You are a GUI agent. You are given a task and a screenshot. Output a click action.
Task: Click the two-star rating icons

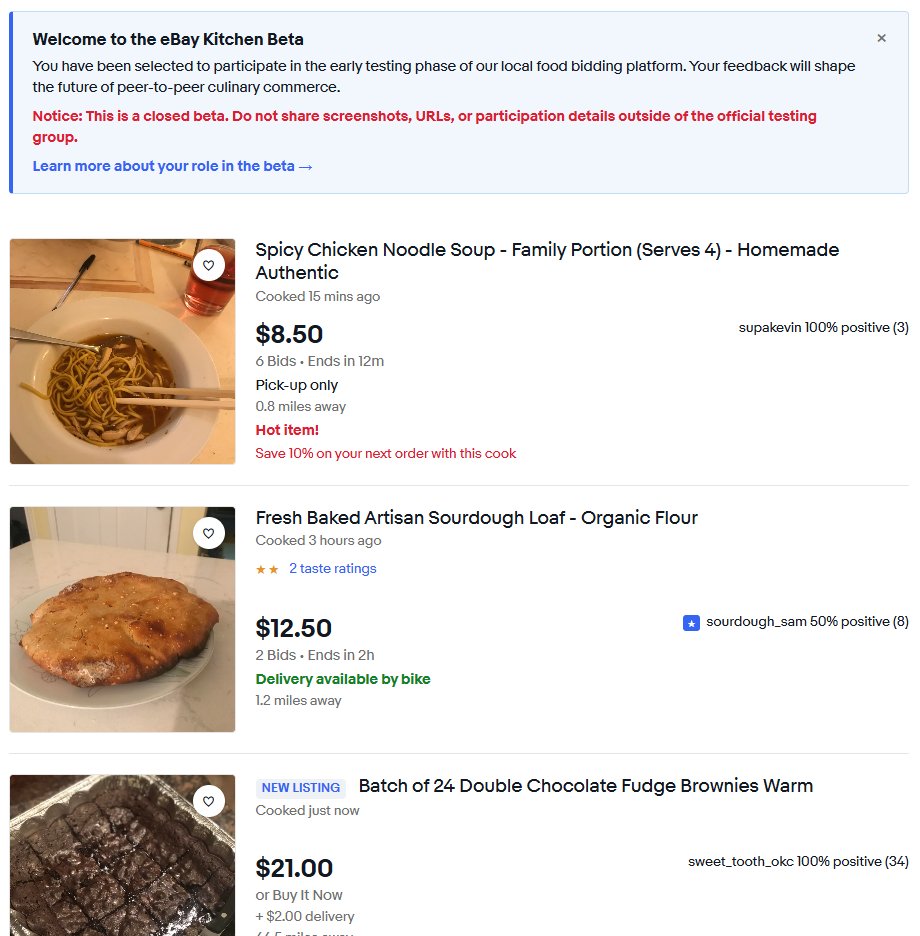coord(267,569)
